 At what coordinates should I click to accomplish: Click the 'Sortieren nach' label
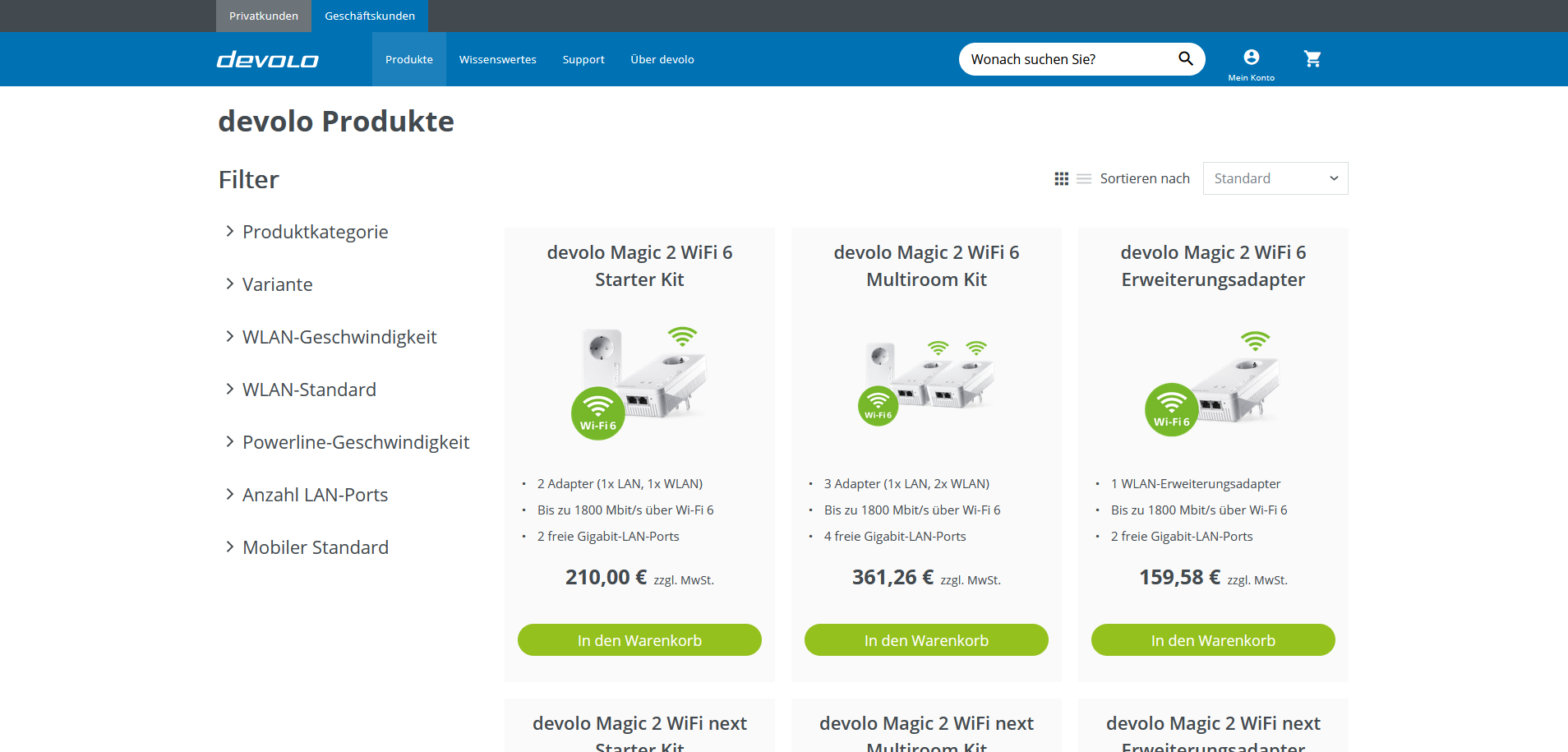tap(1145, 178)
